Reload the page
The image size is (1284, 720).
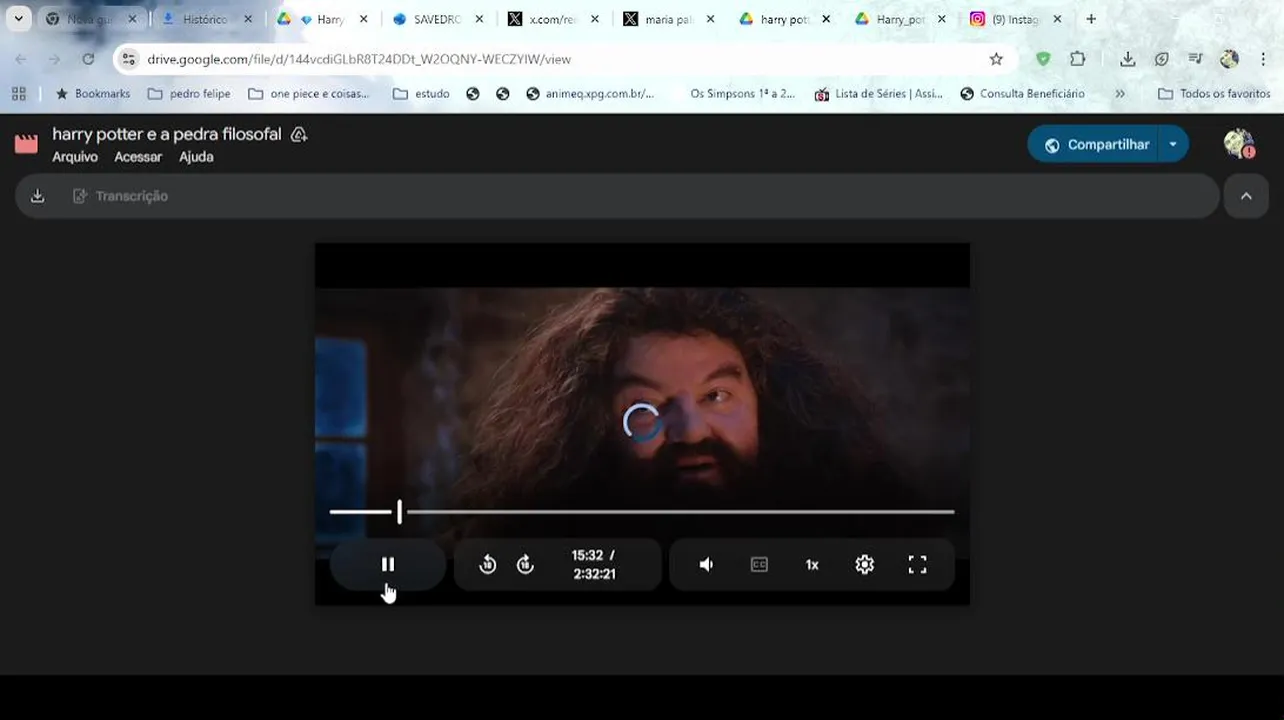(88, 59)
